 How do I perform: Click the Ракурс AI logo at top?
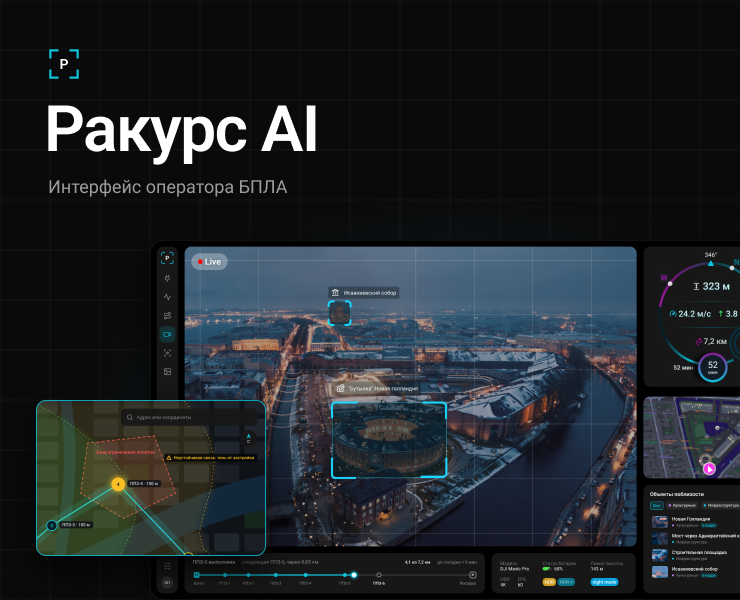click(x=64, y=64)
